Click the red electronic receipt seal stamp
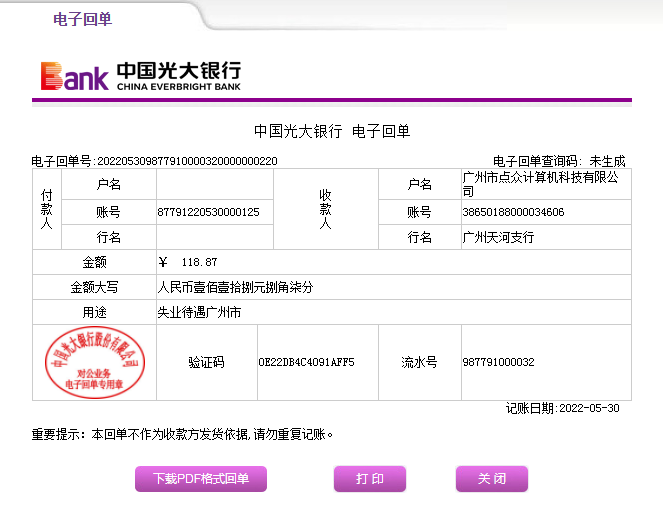The width and height of the screenshot is (663, 513). coord(95,362)
